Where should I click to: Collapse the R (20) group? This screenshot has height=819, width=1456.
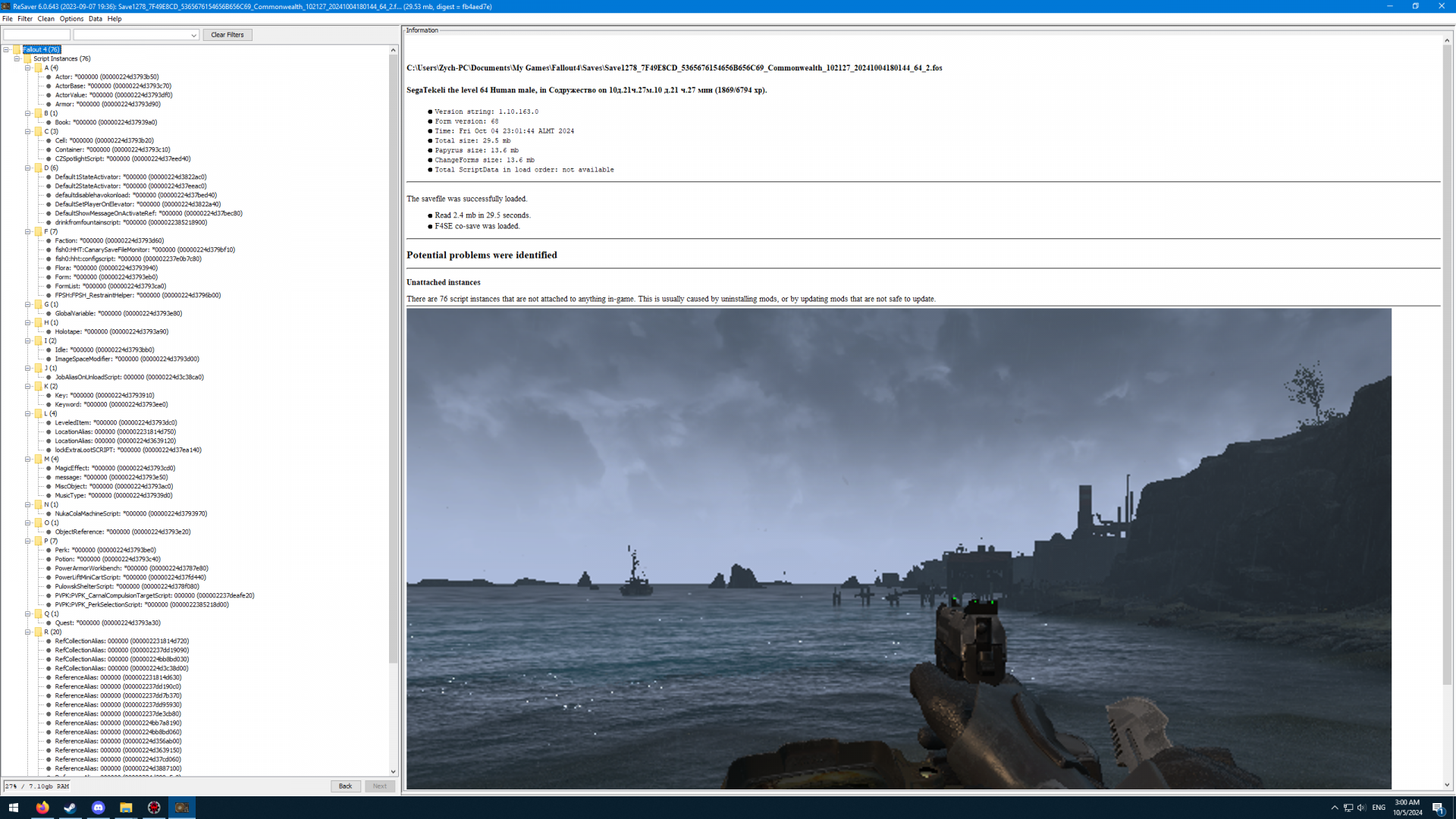coord(27,632)
